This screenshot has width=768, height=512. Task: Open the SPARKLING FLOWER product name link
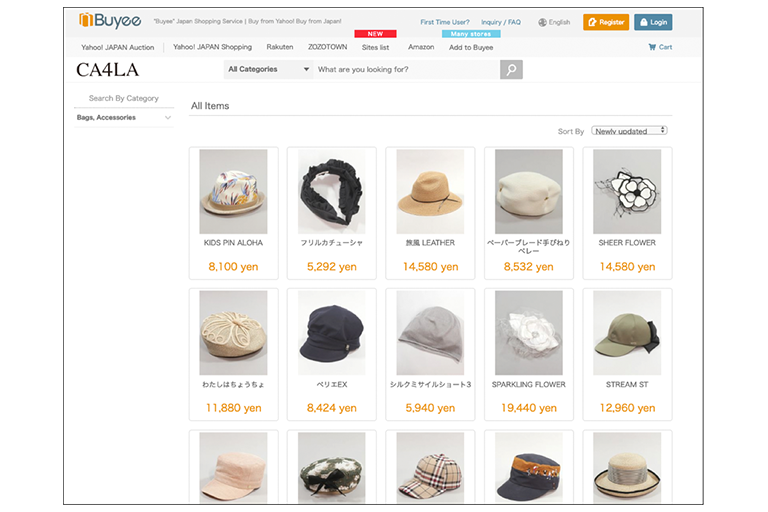(x=529, y=385)
